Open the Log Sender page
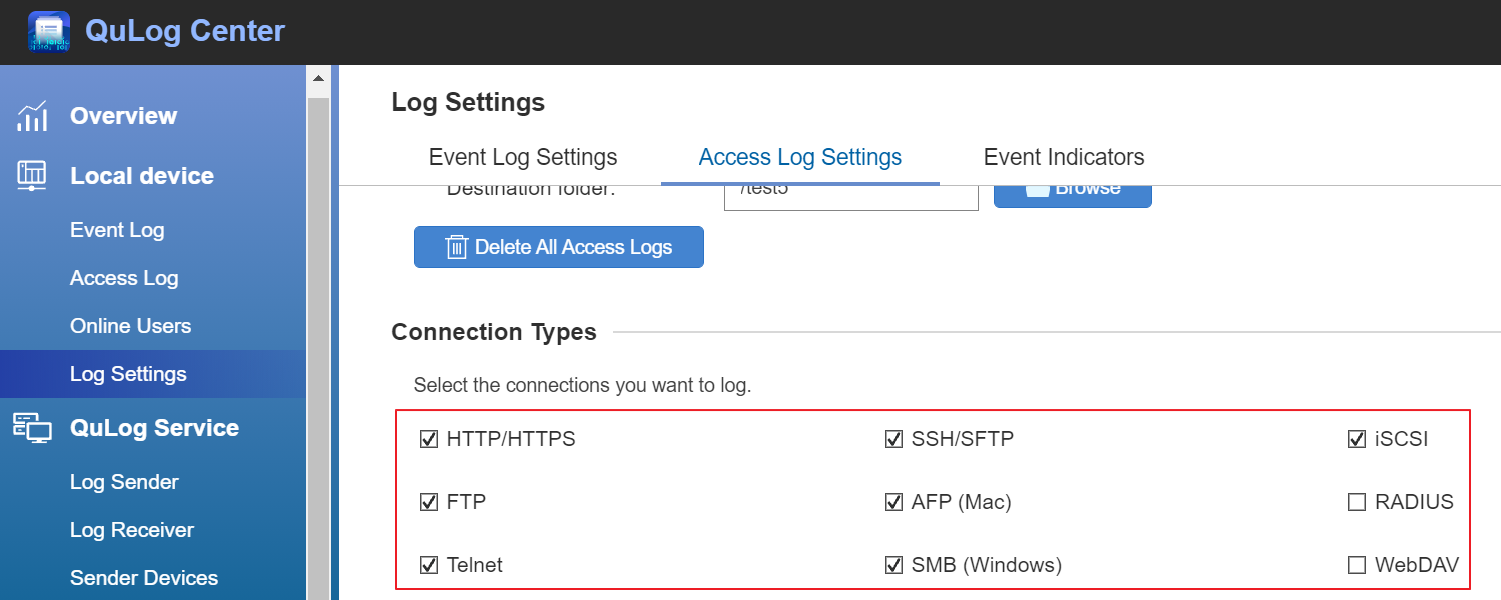1501x600 pixels. (124, 482)
